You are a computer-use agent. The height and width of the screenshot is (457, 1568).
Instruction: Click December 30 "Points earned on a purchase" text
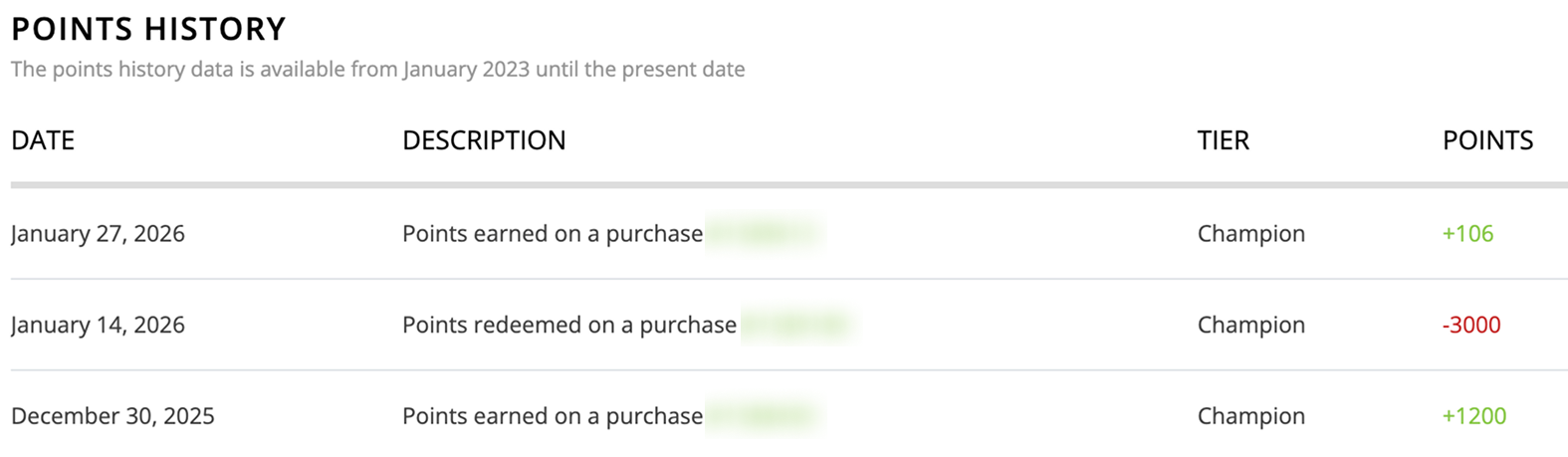click(x=552, y=416)
